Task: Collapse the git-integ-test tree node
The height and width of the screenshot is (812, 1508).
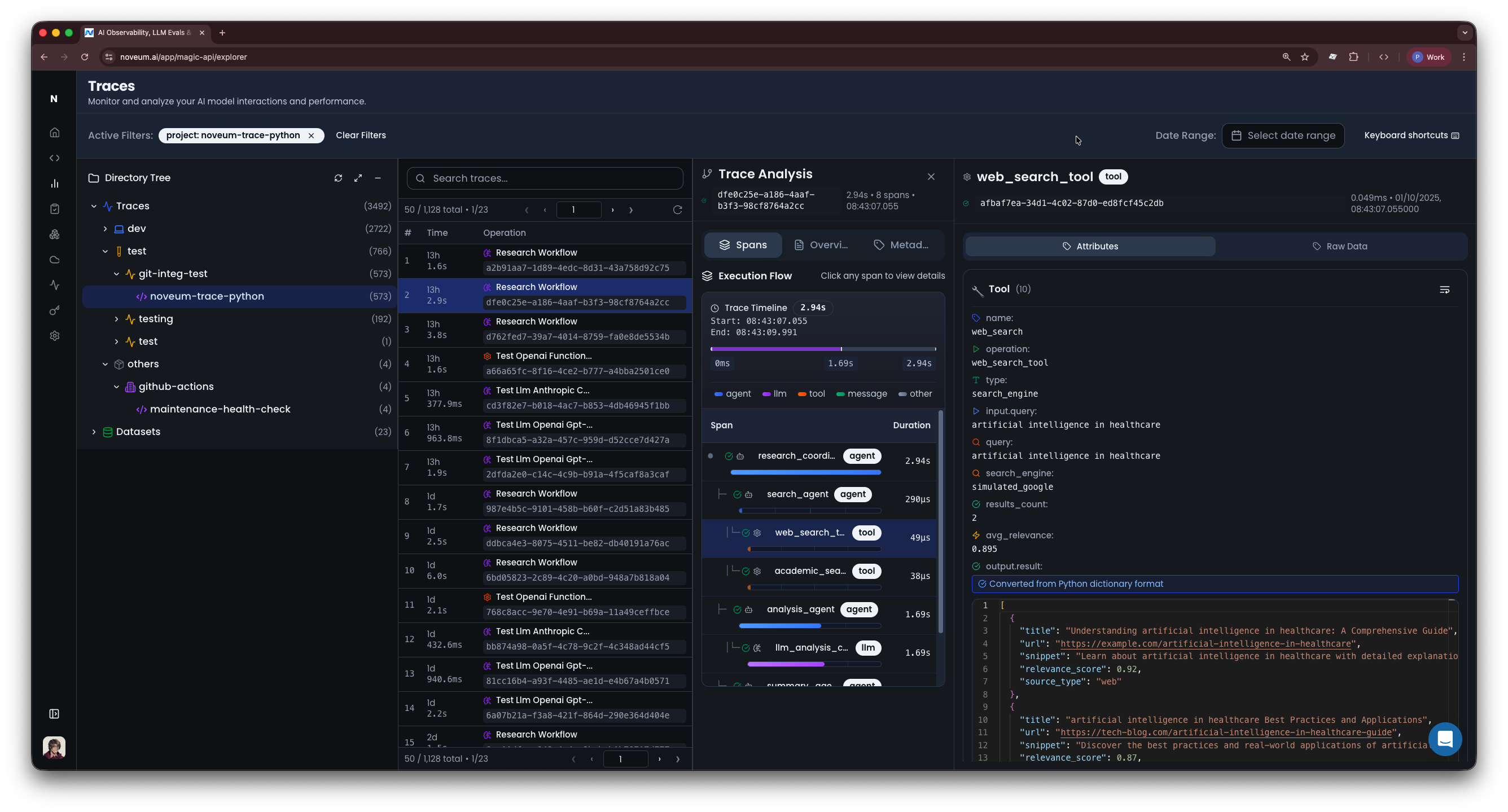Action: point(116,274)
